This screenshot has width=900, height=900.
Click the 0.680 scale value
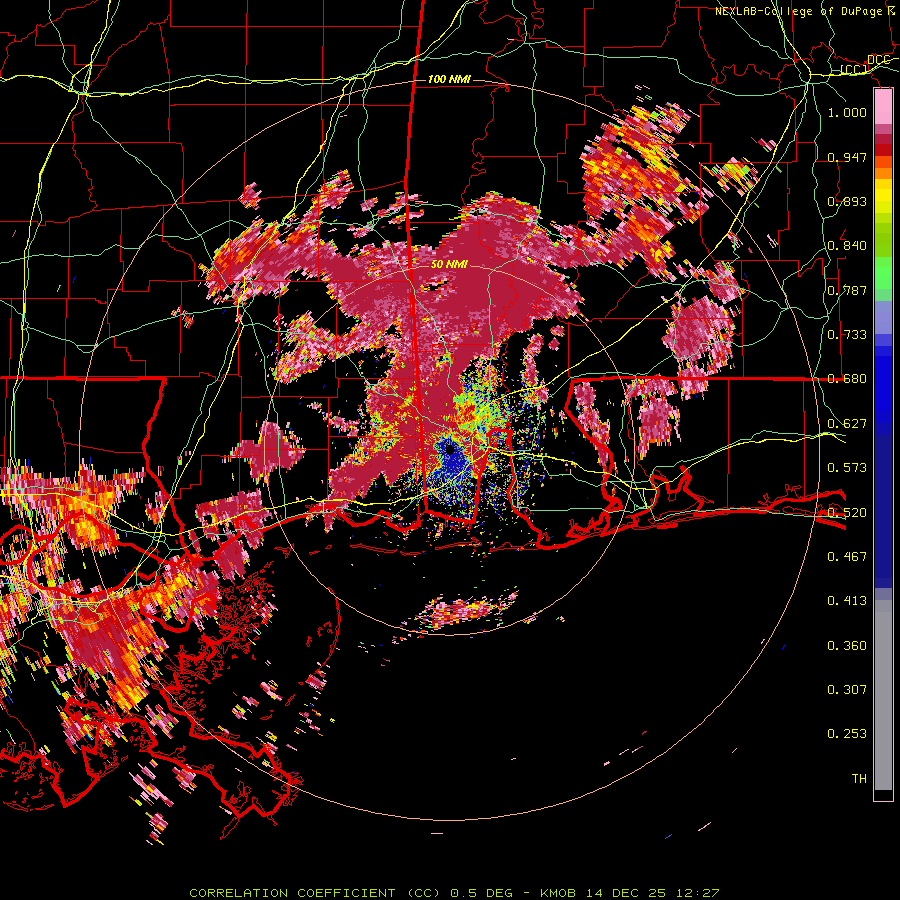[x=847, y=379]
